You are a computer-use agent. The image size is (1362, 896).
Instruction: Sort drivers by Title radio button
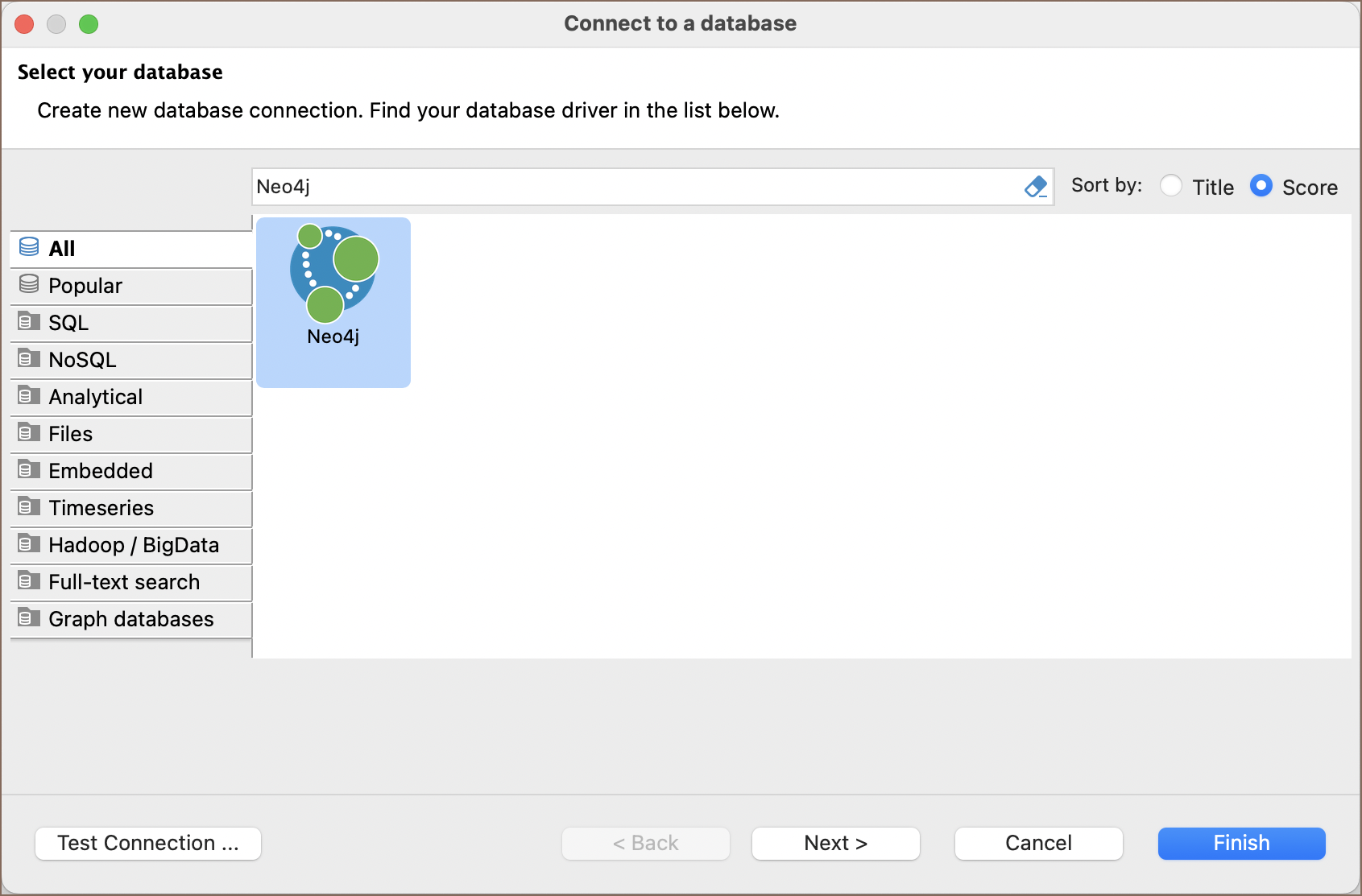(x=1171, y=186)
